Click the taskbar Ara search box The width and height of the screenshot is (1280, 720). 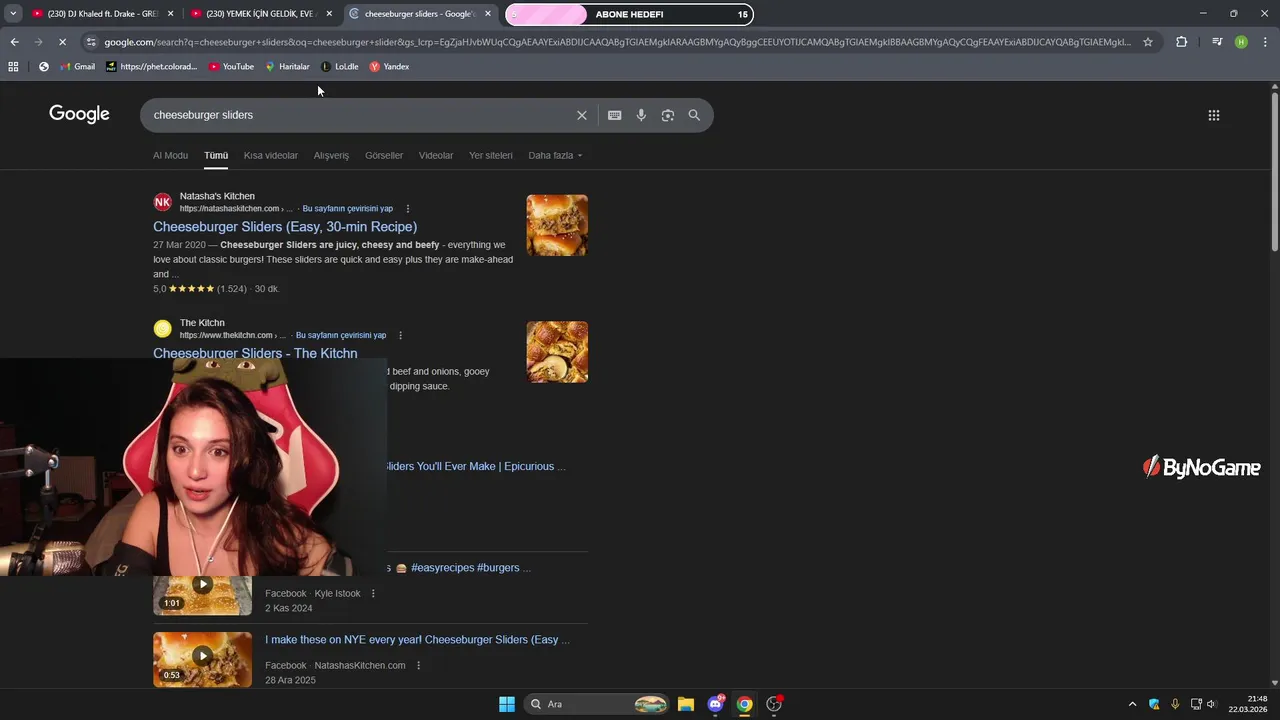pyautogui.click(x=598, y=704)
